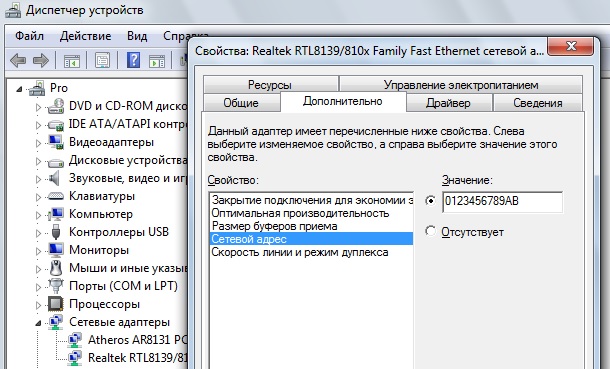Select the Порты (COM и LPT) item
Viewport: 610px width, 369px height.
click(123, 286)
